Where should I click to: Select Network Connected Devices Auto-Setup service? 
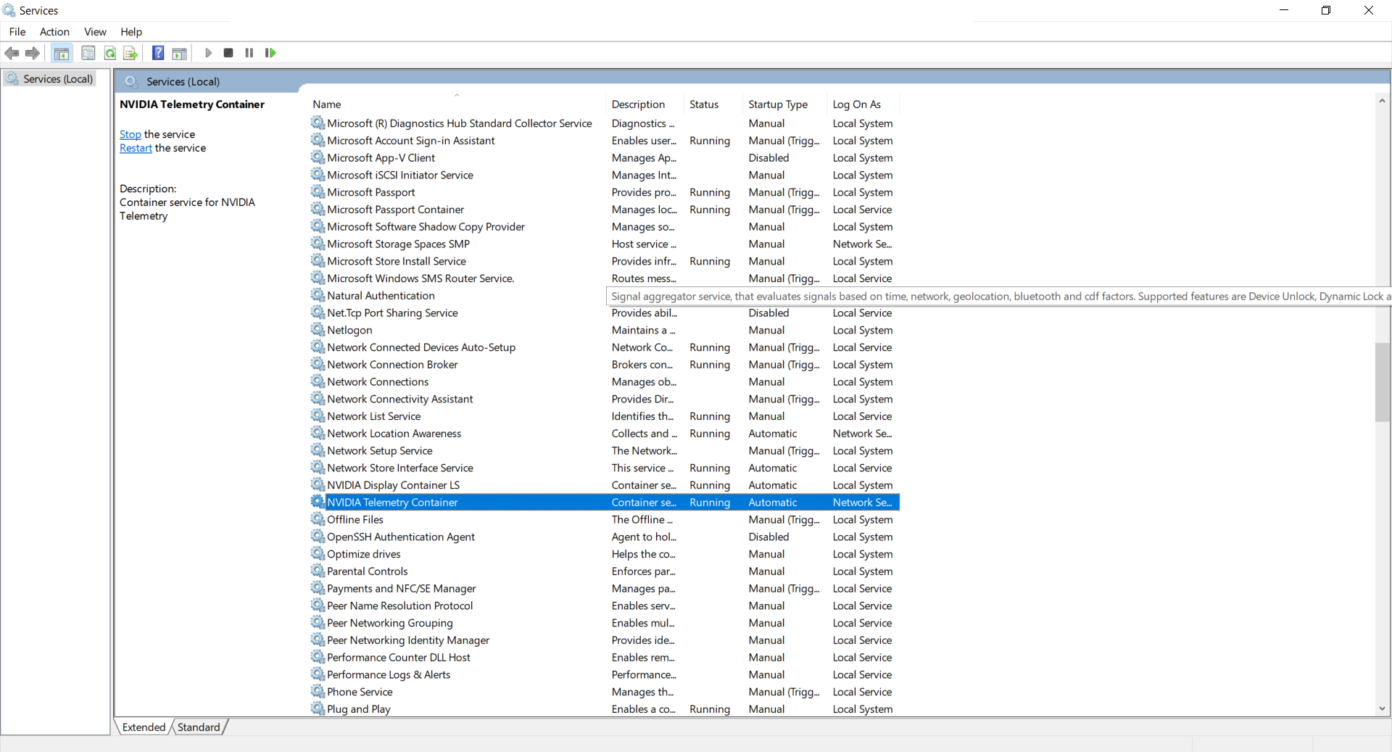tap(605, 347)
